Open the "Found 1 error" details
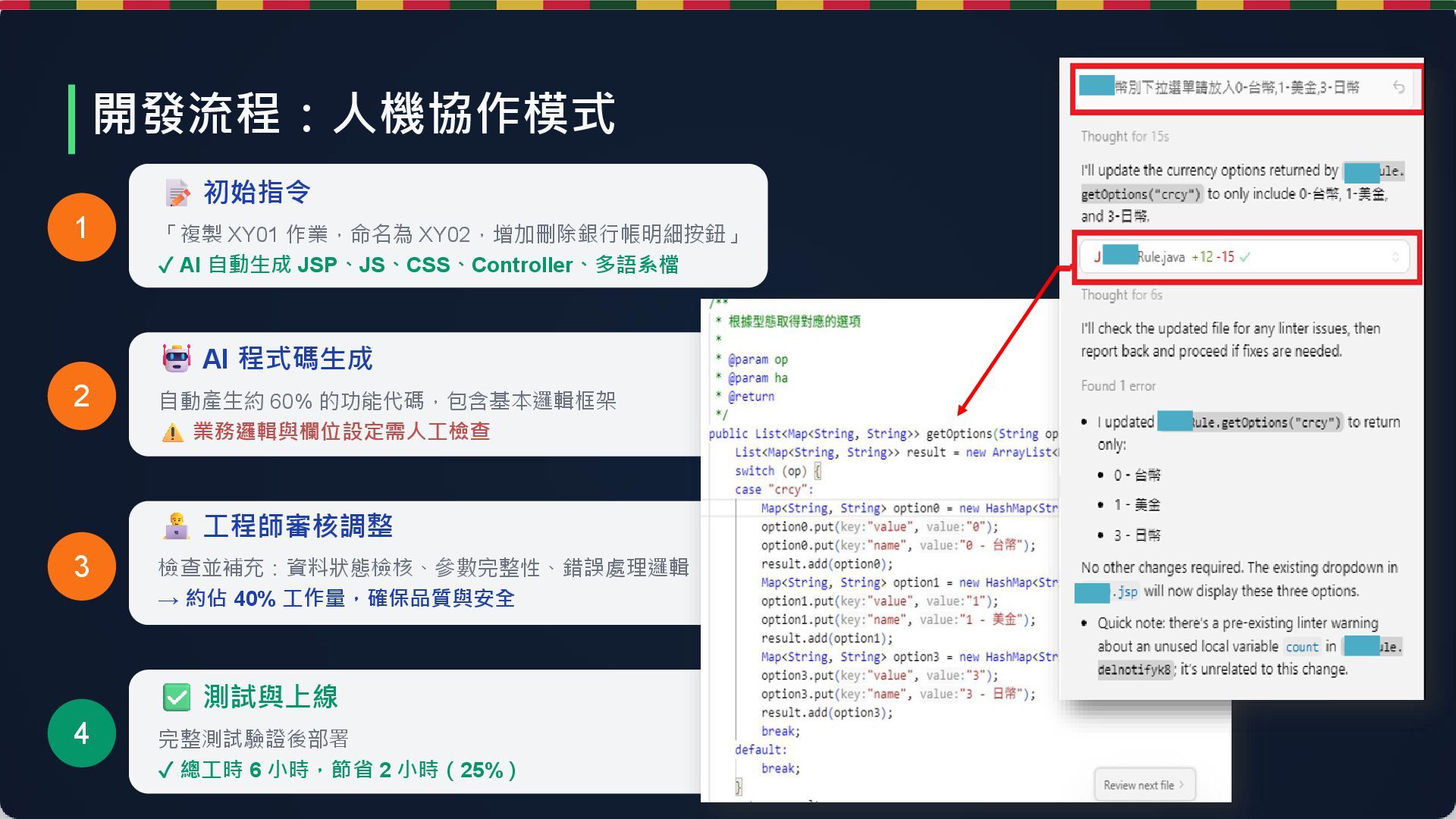Screen dimensions: 1456x819 [x=1118, y=386]
